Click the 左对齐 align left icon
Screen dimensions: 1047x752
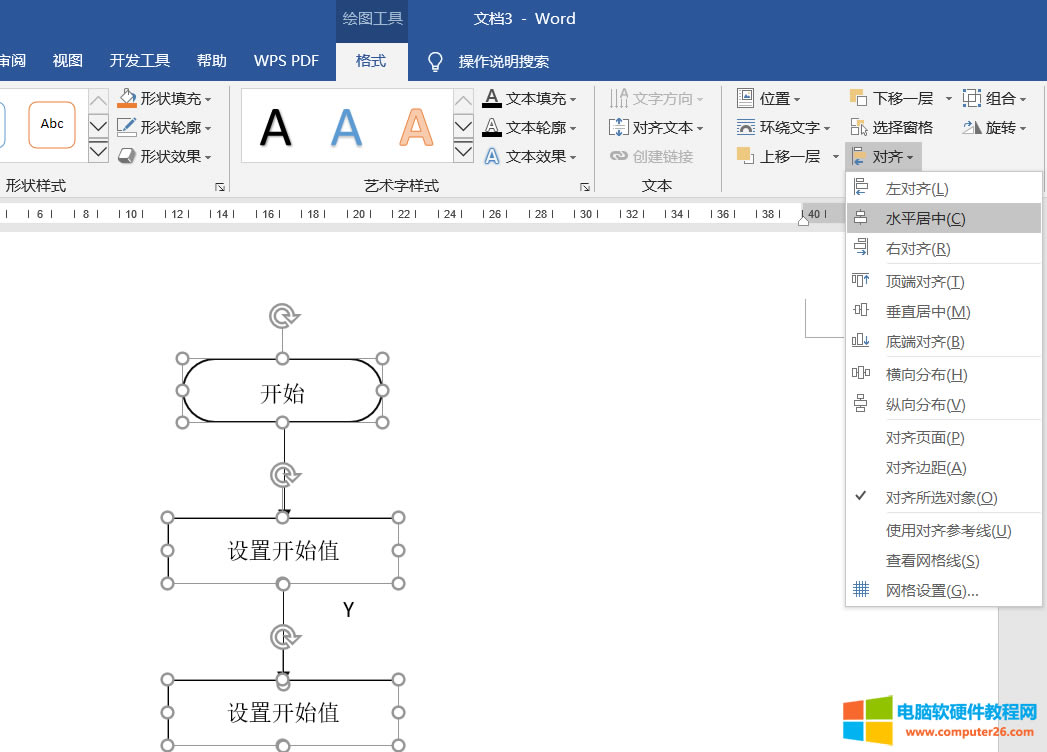pyautogui.click(x=861, y=188)
